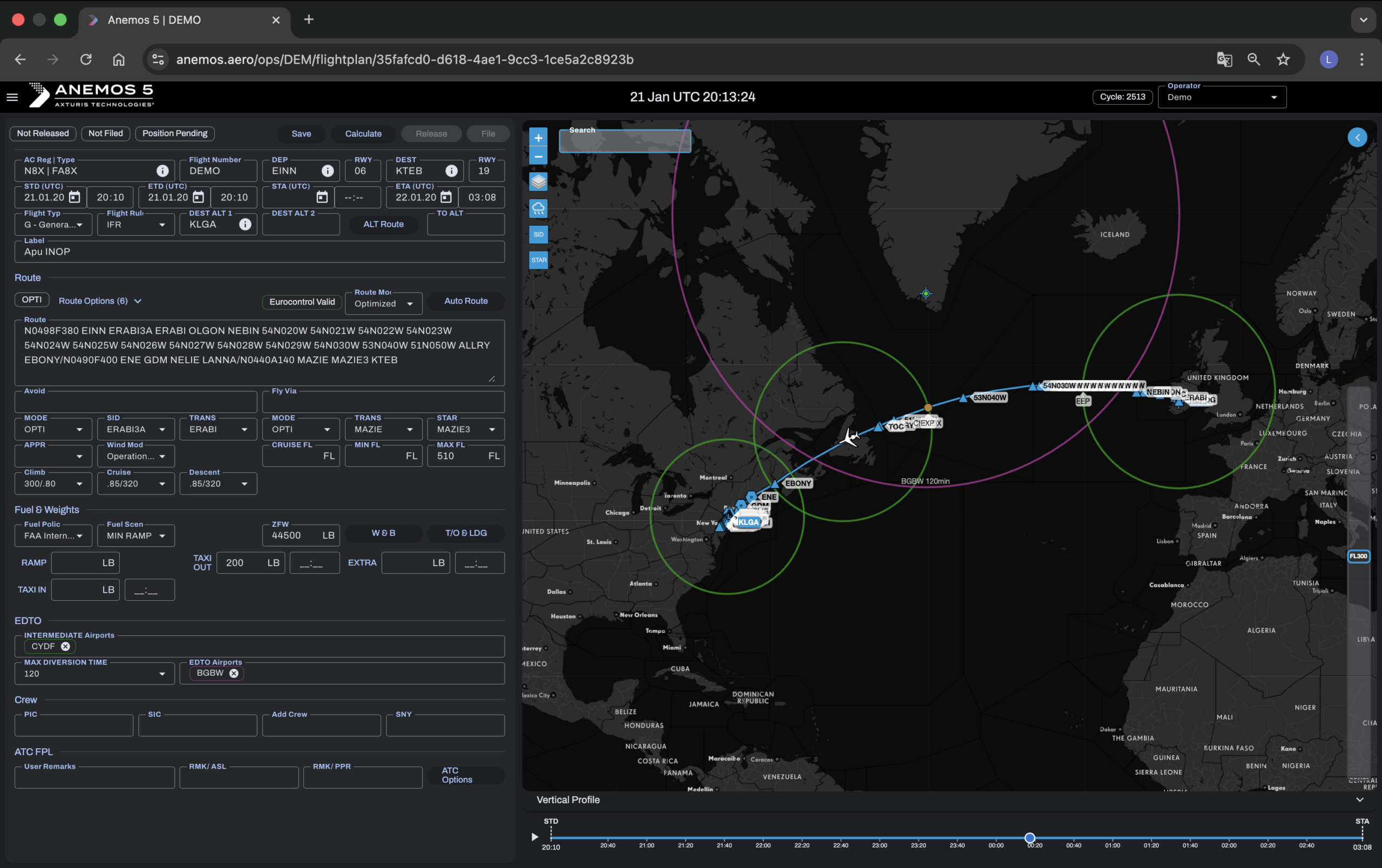Viewport: 1382px width, 868px height.
Task: Click the map zoom in plus button
Action: [538, 138]
